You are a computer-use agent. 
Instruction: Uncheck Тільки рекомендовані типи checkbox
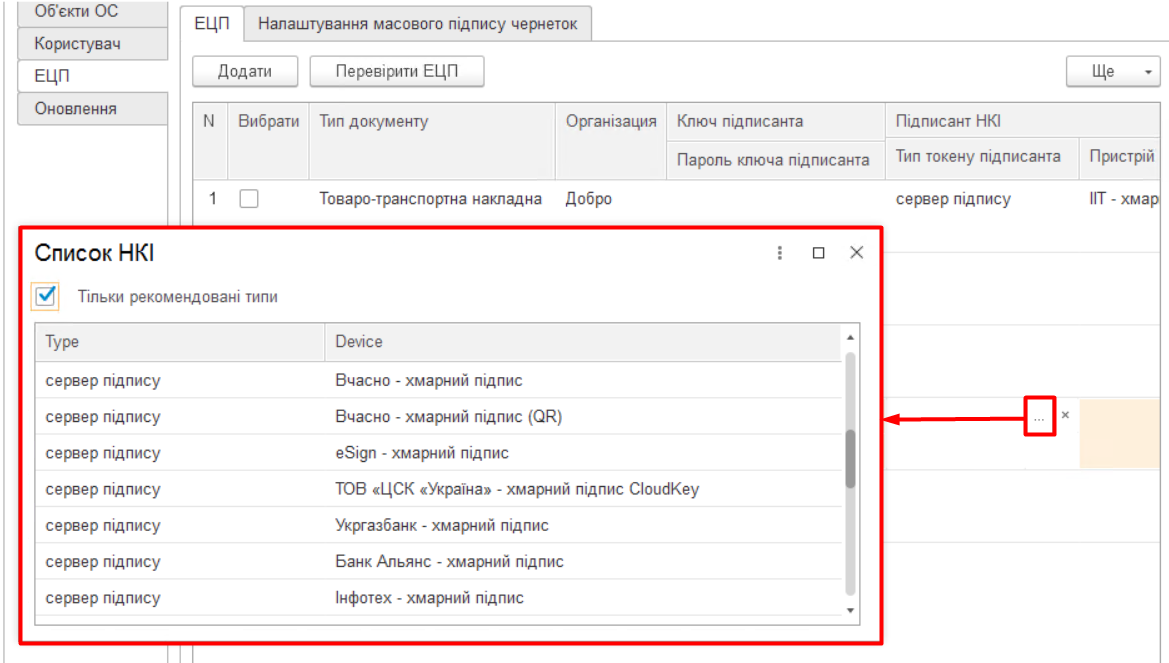[46, 296]
